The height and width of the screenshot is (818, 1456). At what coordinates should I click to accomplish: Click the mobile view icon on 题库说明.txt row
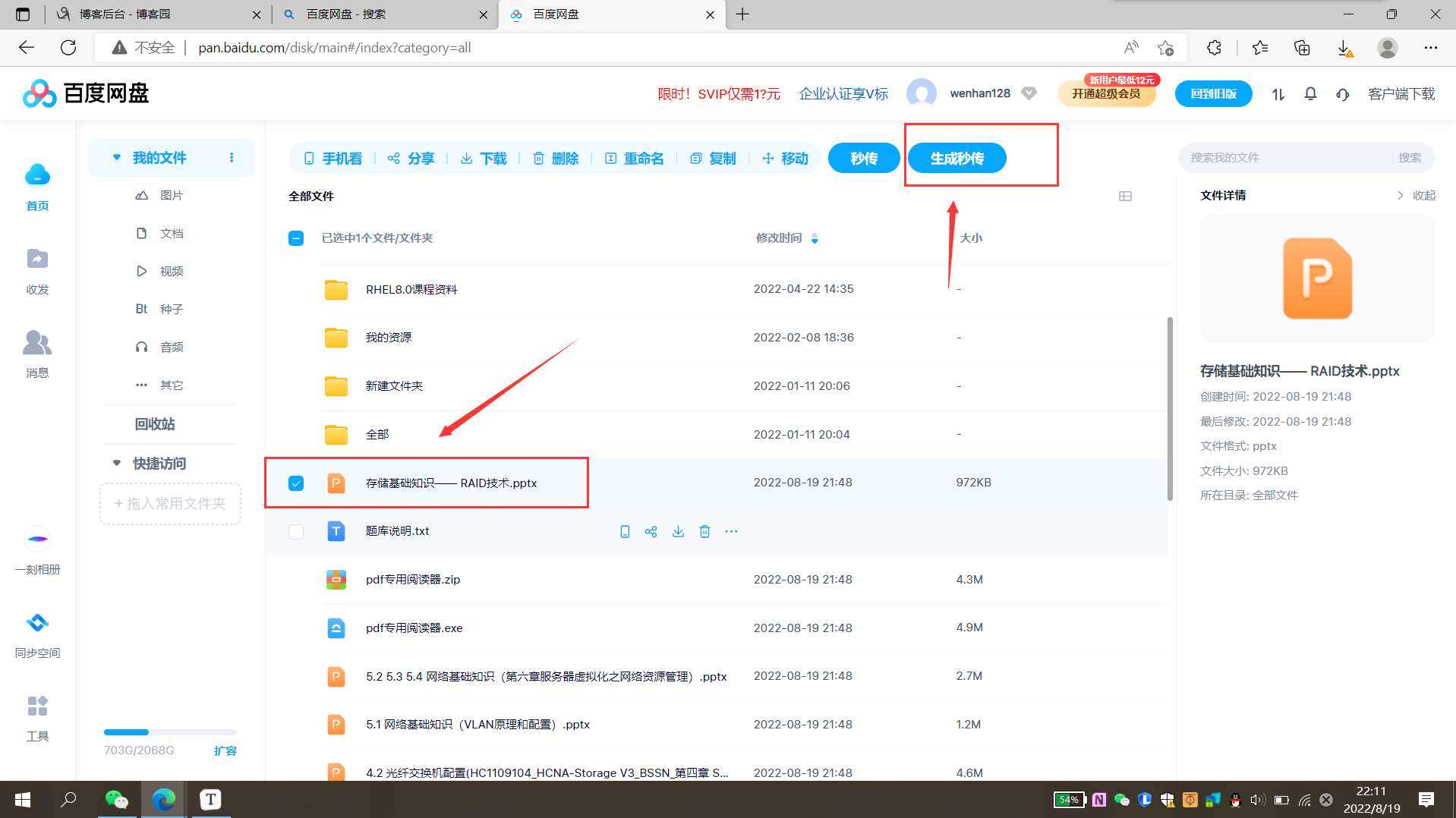625,531
